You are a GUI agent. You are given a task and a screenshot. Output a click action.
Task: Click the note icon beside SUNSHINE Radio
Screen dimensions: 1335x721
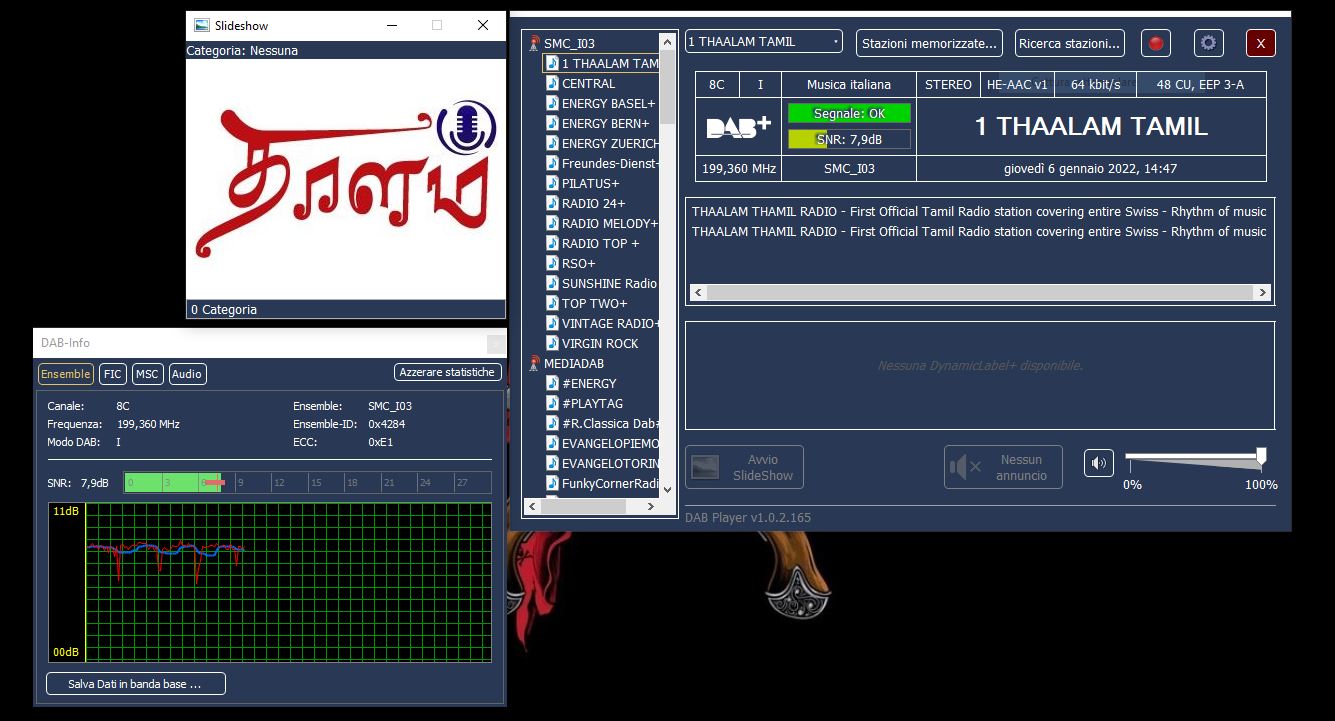click(552, 283)
